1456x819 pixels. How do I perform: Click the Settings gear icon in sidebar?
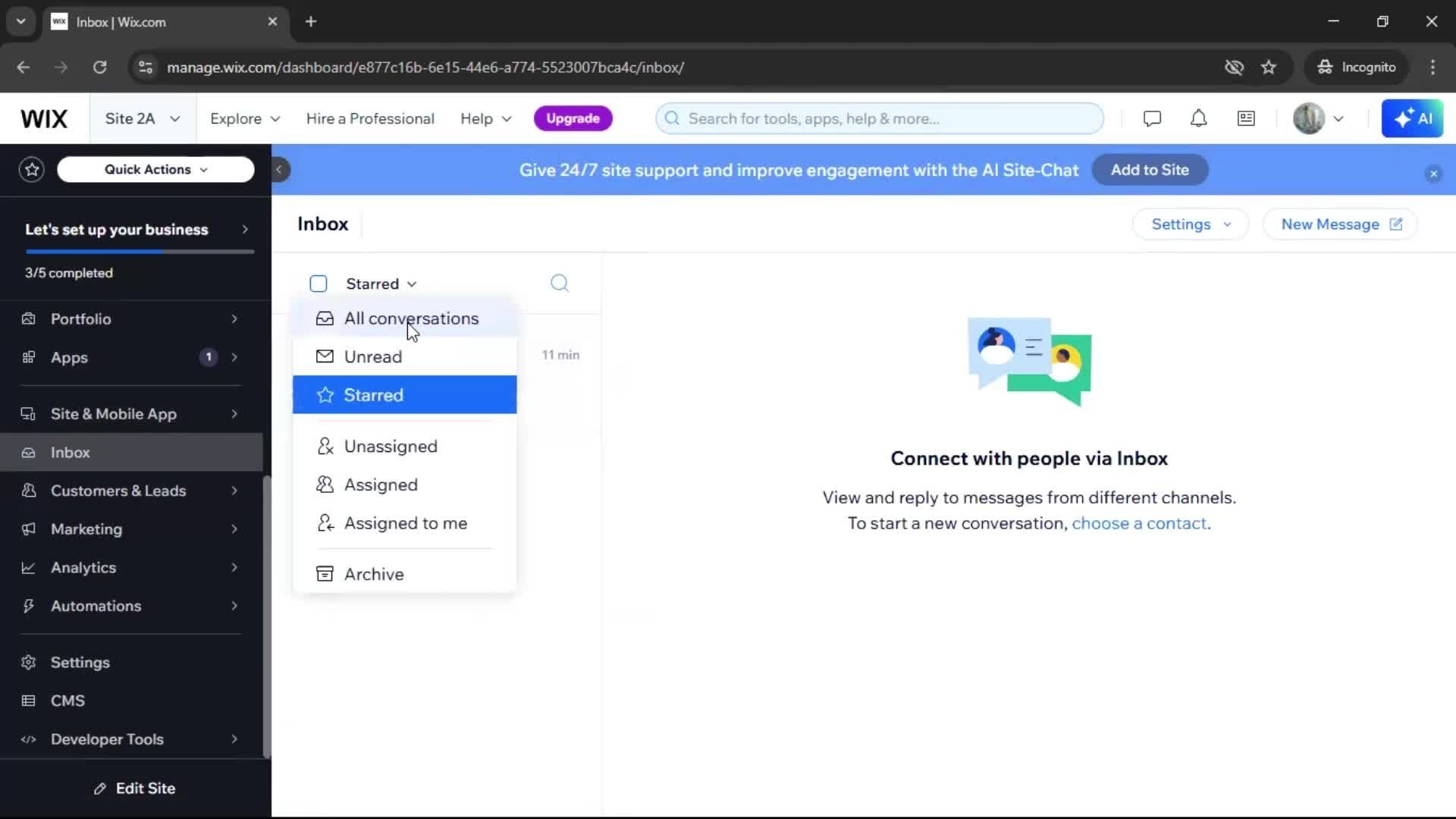coord(29,663)
